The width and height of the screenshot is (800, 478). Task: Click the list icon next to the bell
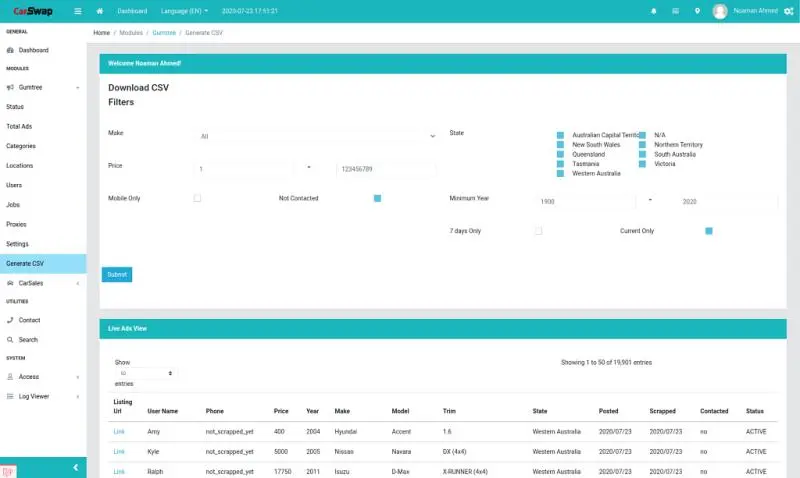click(675, 11)
